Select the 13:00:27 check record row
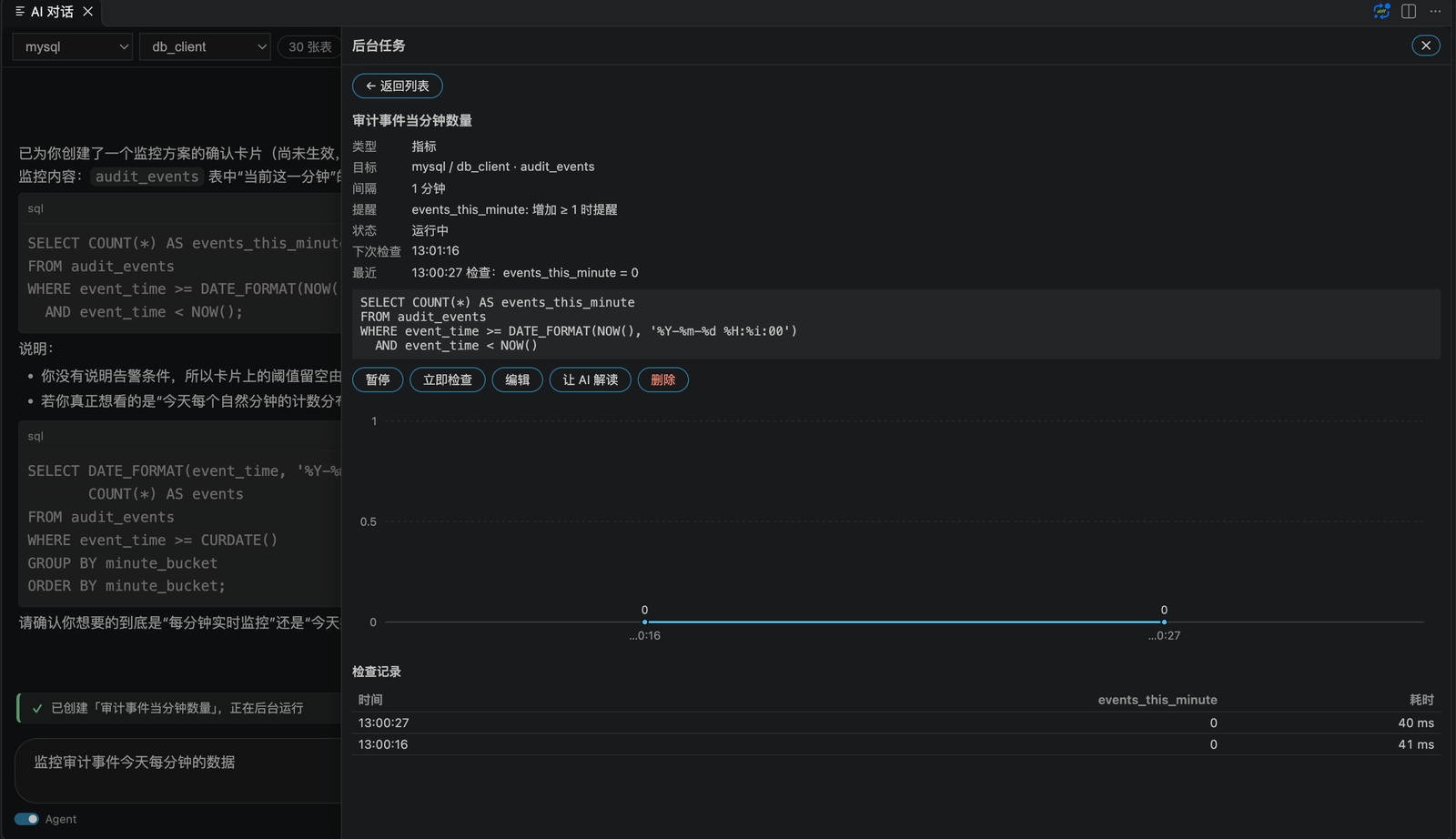The height and width of the screenshot is (839, 1456). pyautogui.click(x=895, y=723)
